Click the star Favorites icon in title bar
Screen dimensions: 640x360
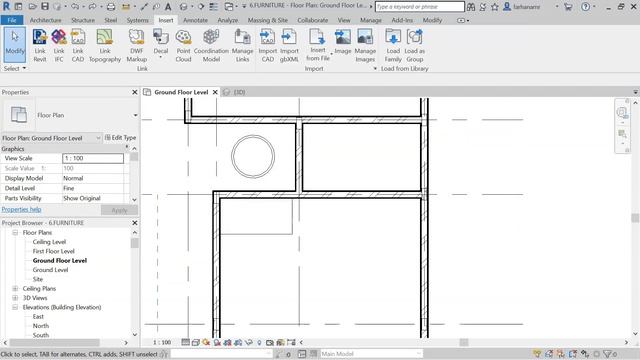coord(495,7)
